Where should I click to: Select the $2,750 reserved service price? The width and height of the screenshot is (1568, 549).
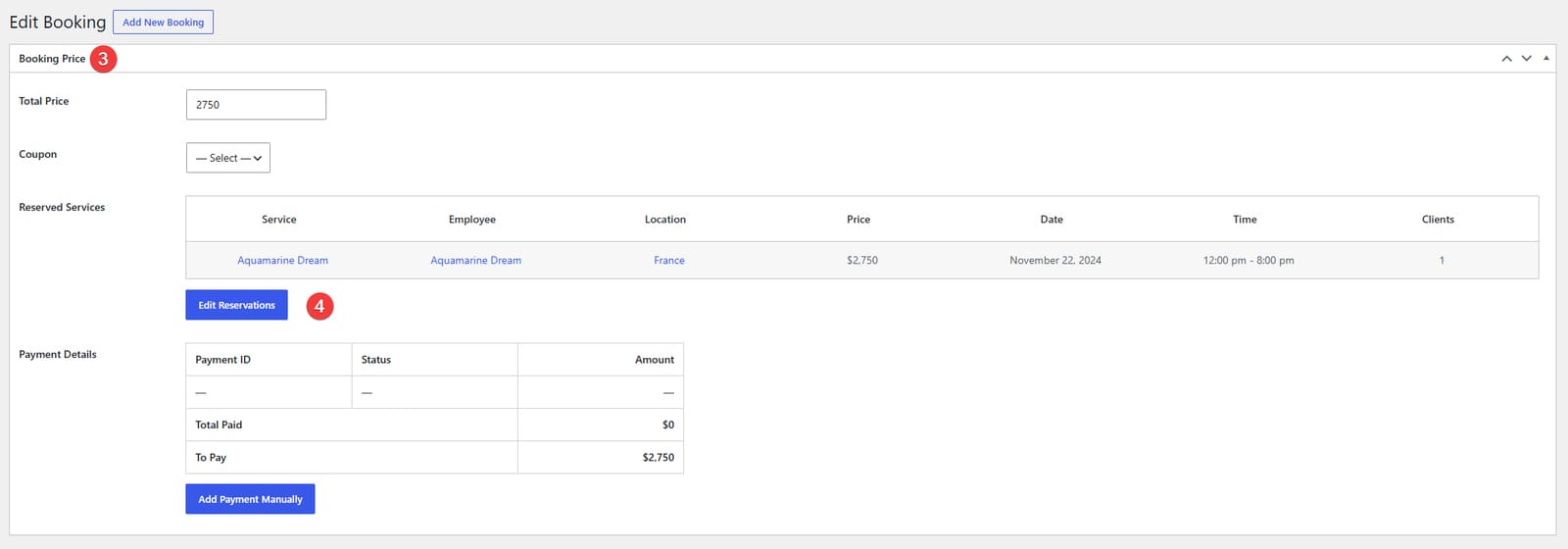point(862,261)
